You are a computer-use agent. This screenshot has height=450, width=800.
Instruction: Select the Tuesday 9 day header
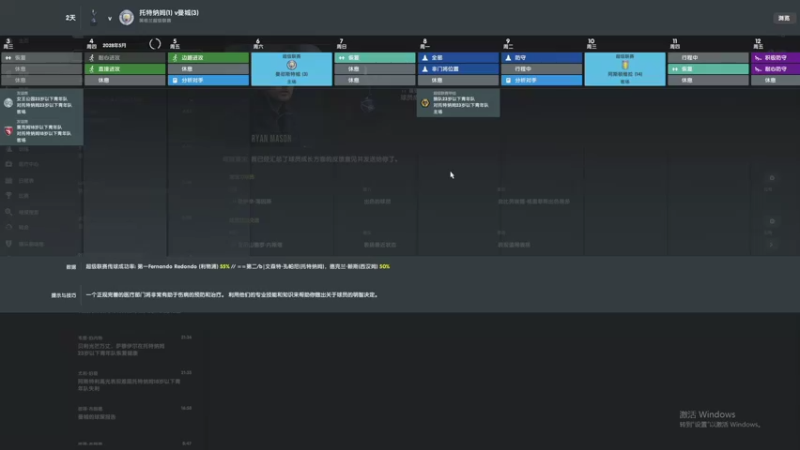click(508, 43)
